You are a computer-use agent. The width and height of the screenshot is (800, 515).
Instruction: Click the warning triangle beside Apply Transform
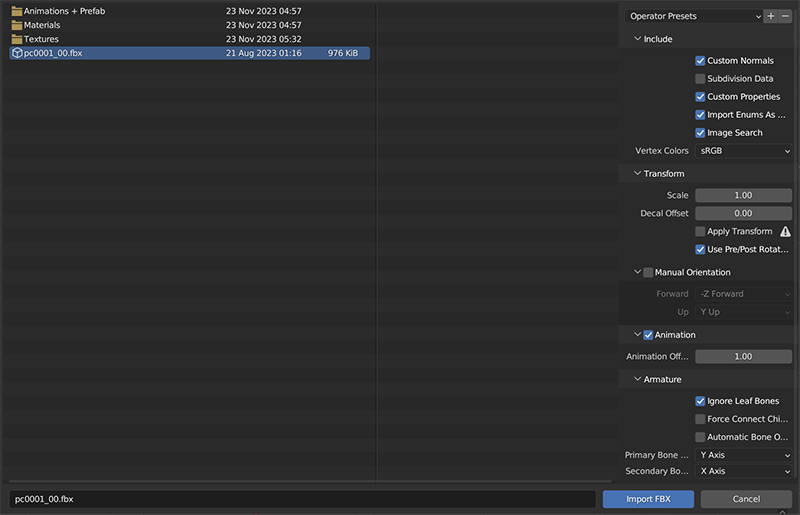785,232
